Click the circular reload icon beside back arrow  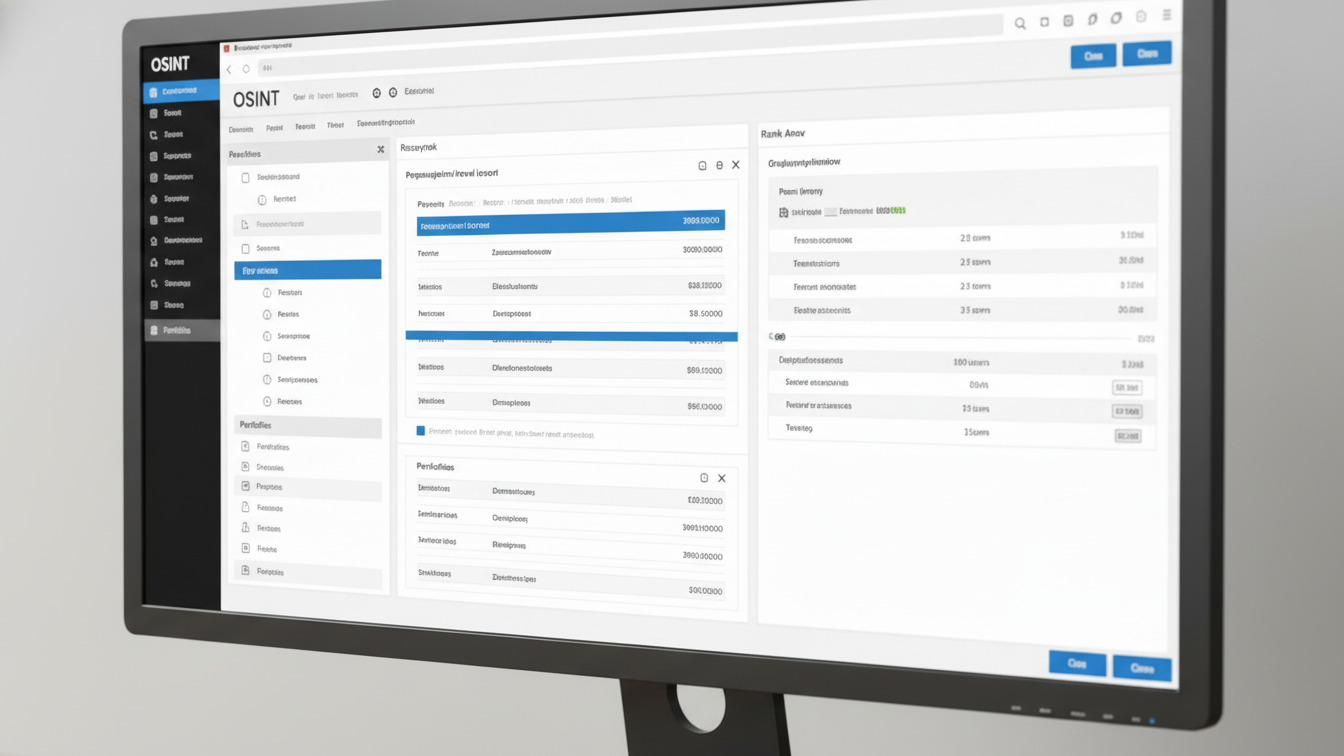246,69
